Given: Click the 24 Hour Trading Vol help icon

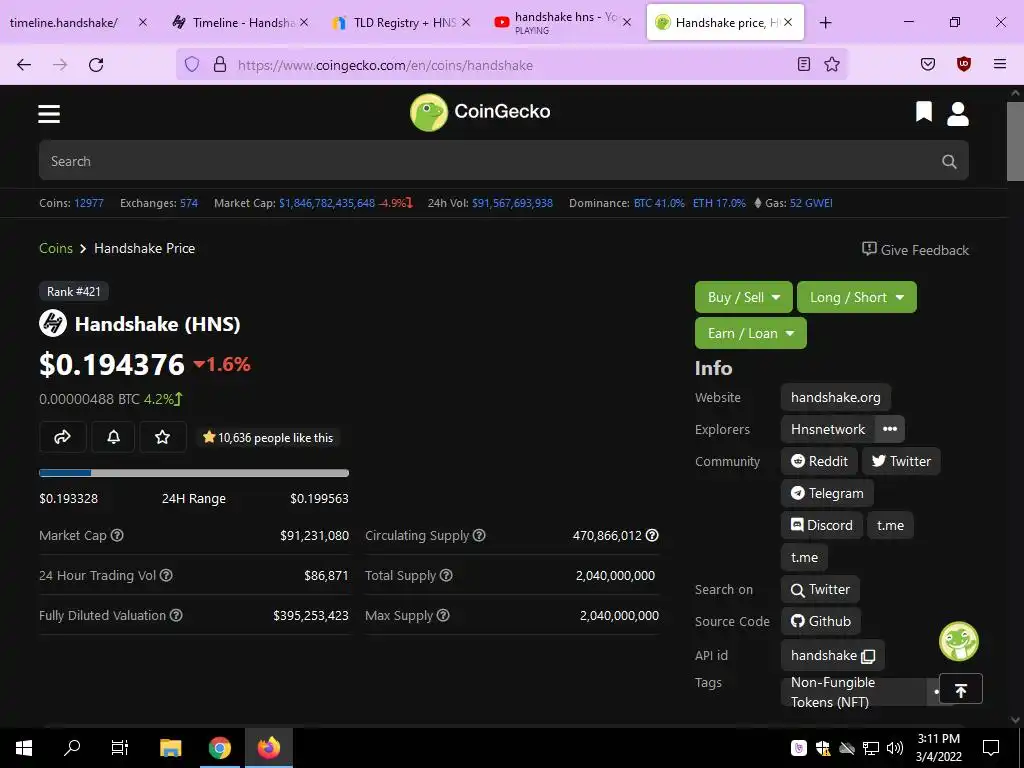Looking at the screenshot, I should (x=166, y=575).
